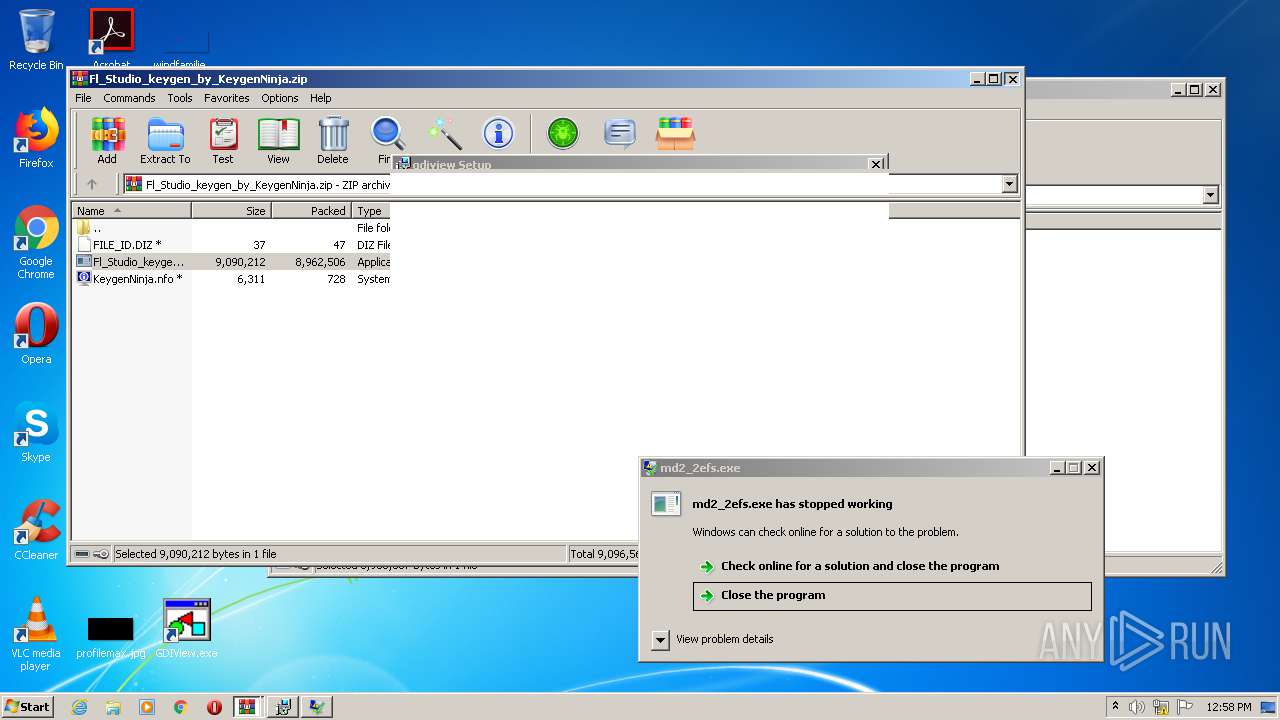Run Test on the archive

[223, 141]
